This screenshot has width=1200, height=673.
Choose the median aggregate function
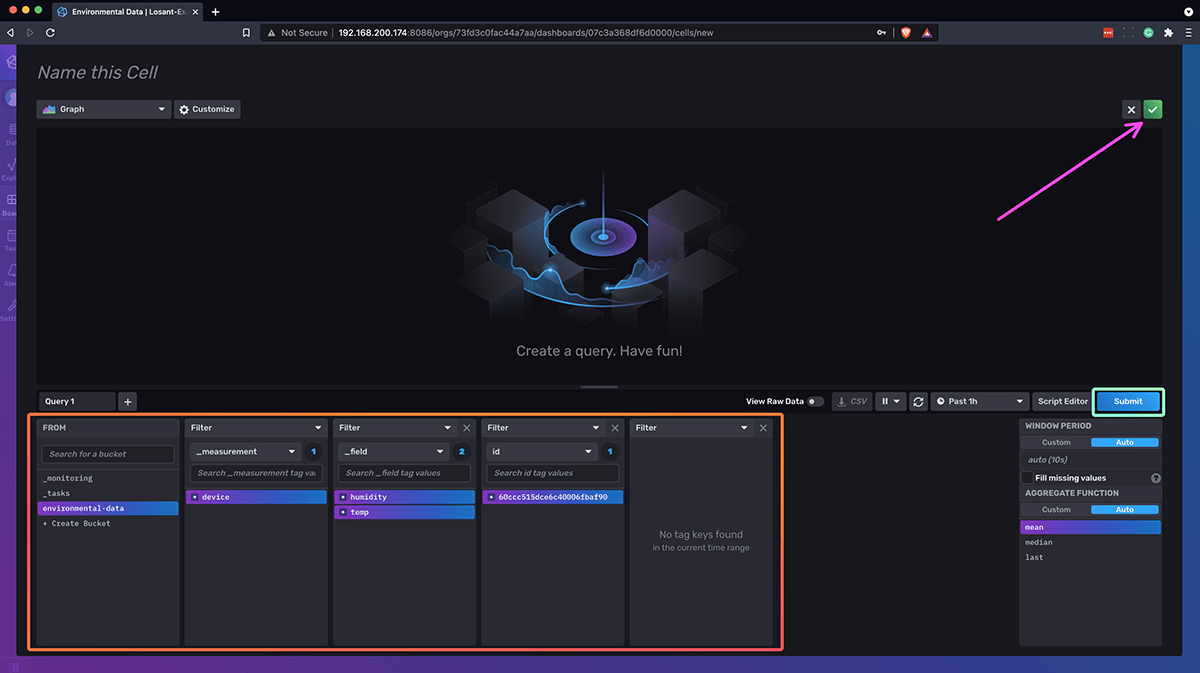[1091, 542]
